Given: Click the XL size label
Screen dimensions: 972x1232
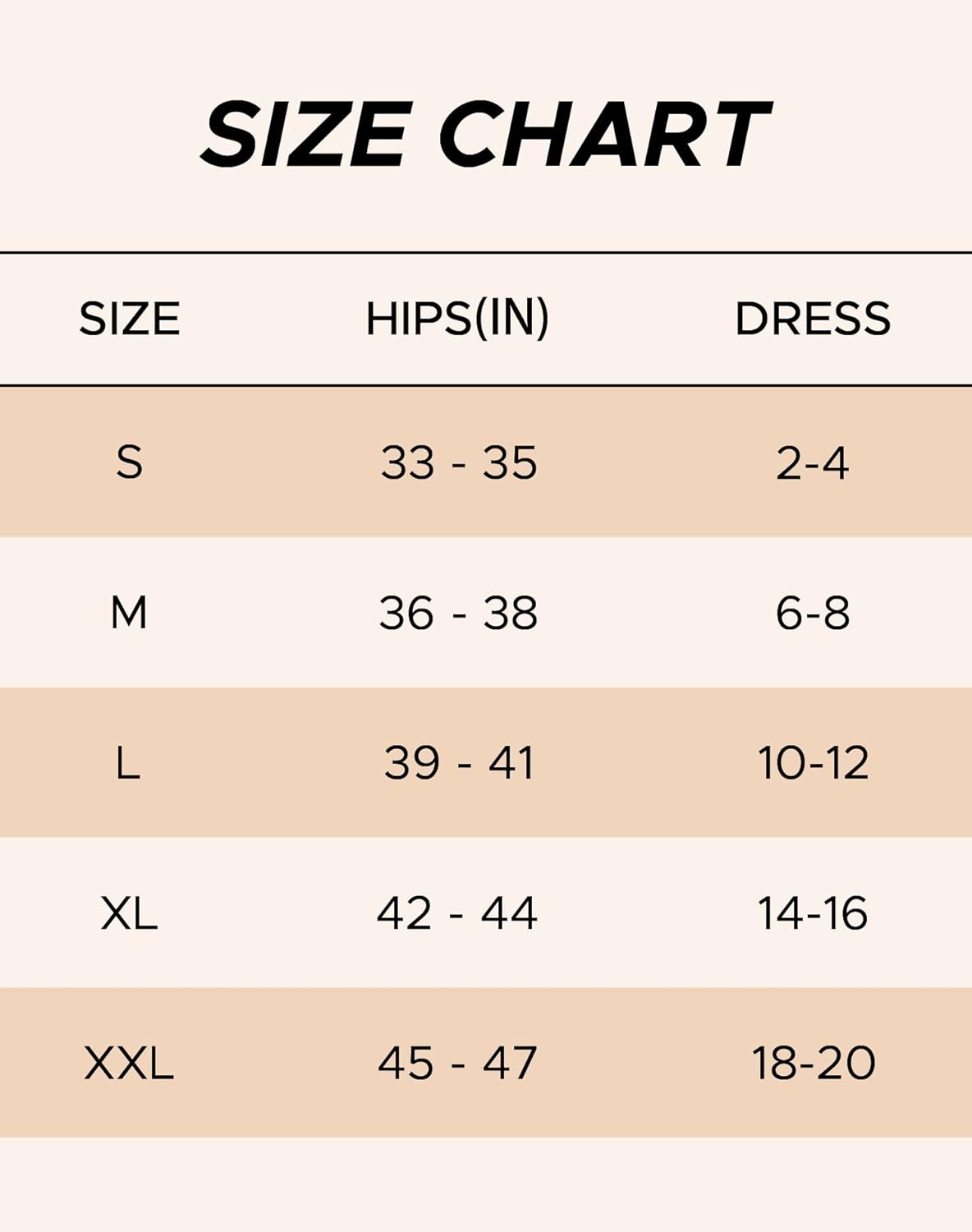Looking at the screenshot, I should (x=129, y=913).
